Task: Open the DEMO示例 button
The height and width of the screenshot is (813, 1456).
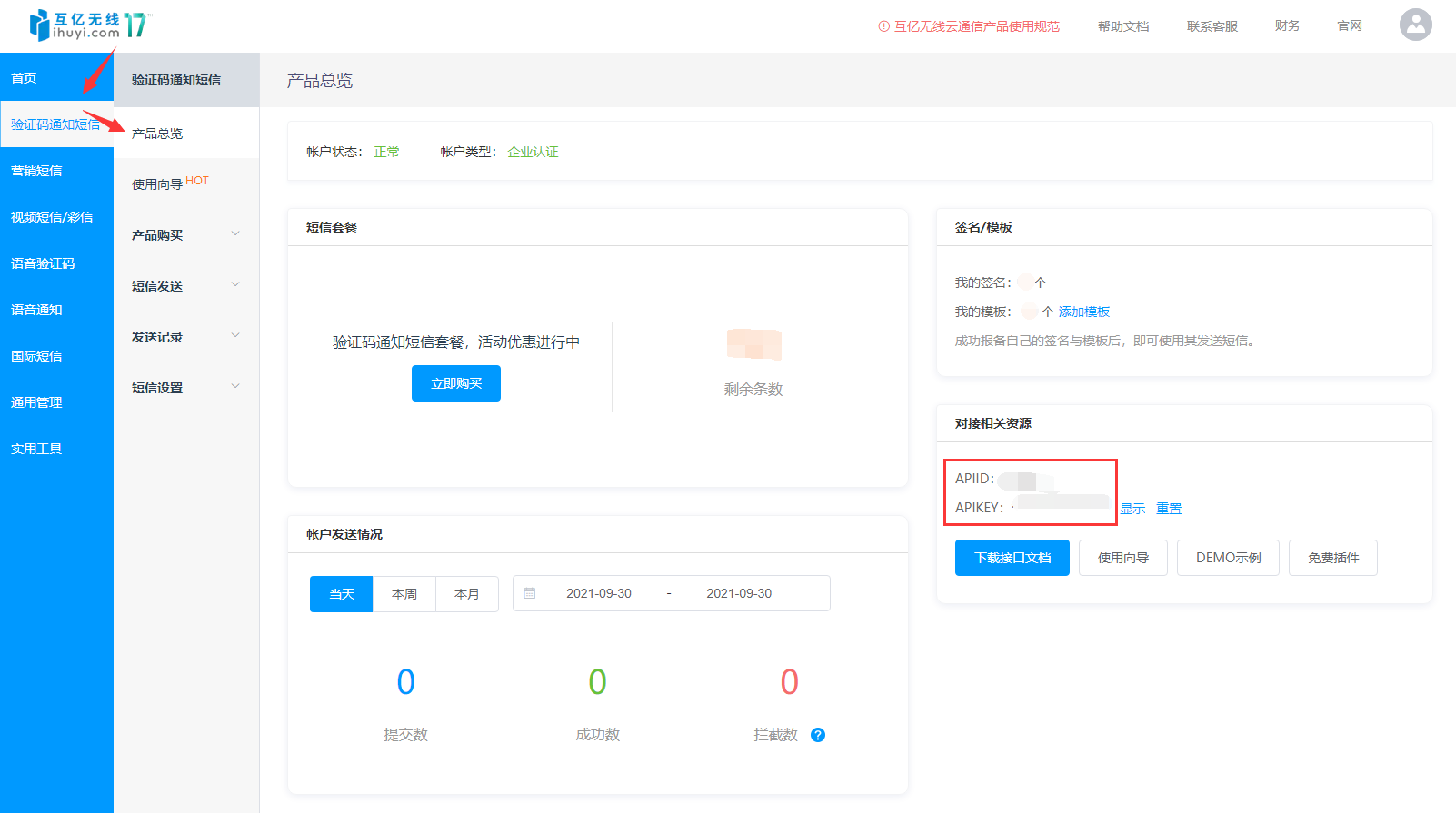Action: point(1229,558)
